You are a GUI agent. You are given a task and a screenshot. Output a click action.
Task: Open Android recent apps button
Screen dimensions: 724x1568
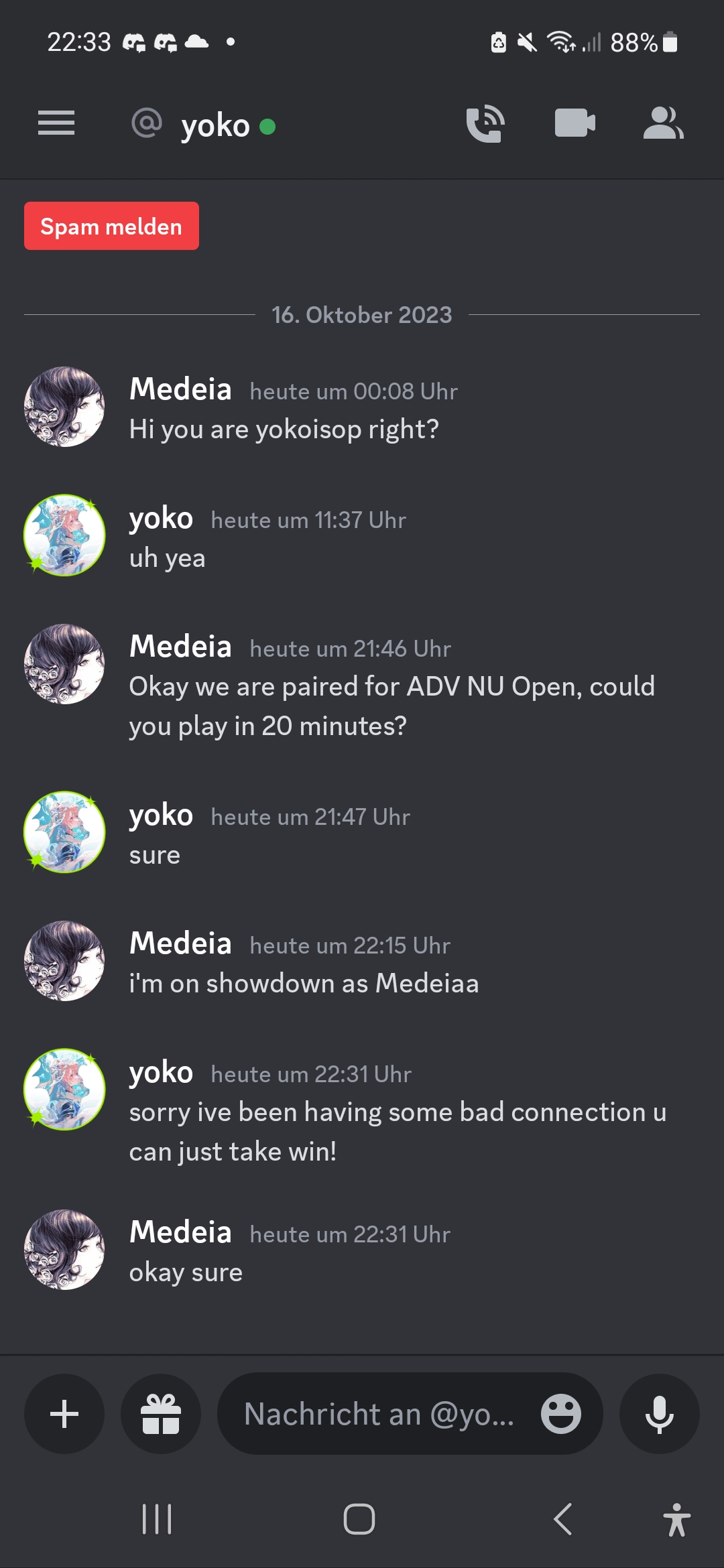(157, 1519)
